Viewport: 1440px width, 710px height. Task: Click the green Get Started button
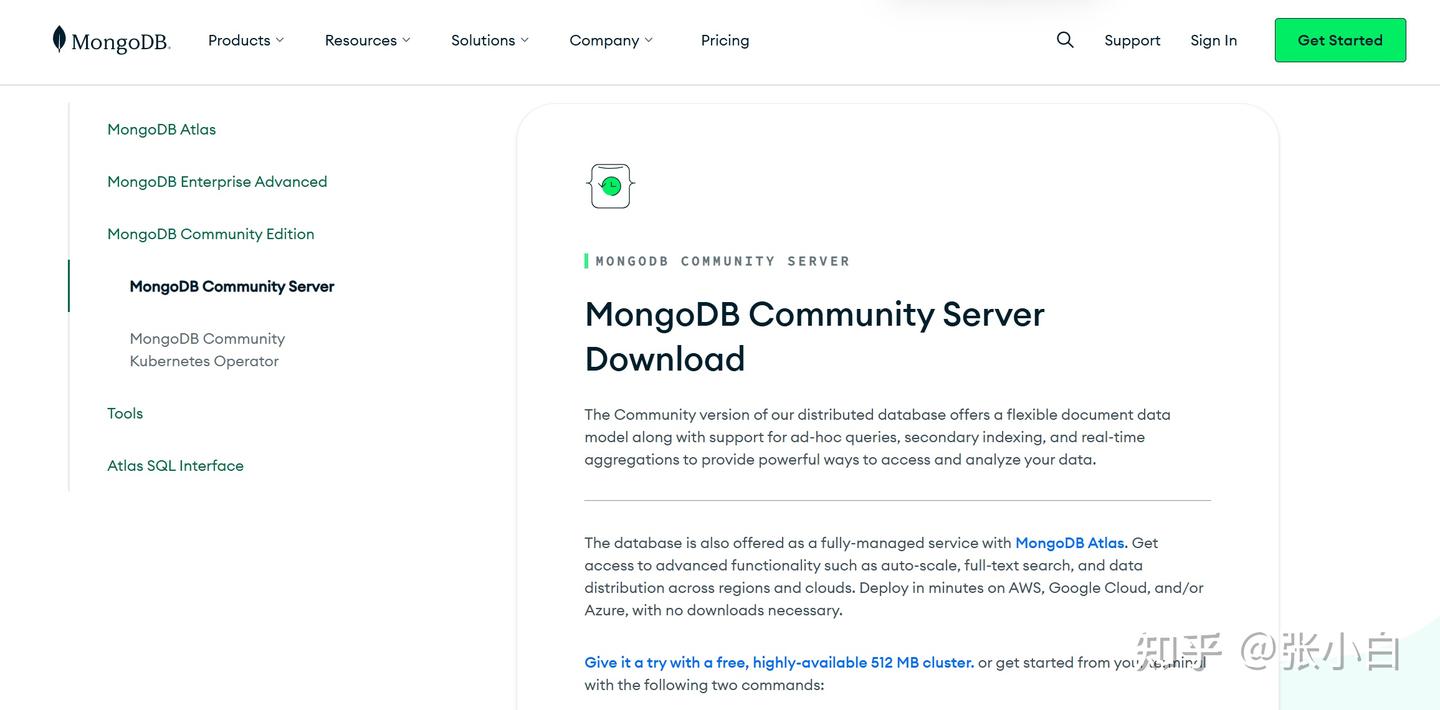point(1340,40)
